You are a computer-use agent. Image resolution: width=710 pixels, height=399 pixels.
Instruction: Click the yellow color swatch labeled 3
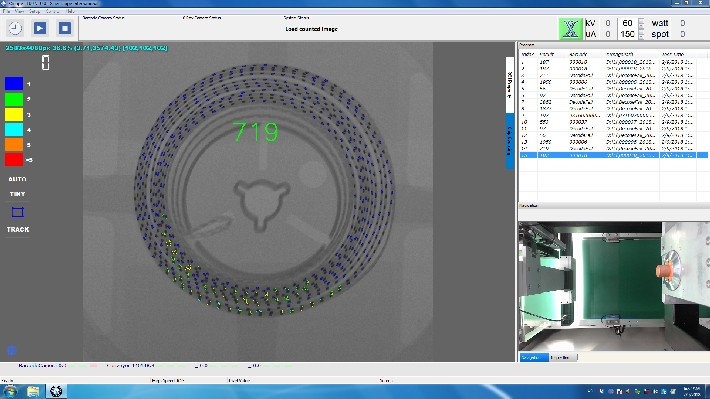click(x=14, y=115)
